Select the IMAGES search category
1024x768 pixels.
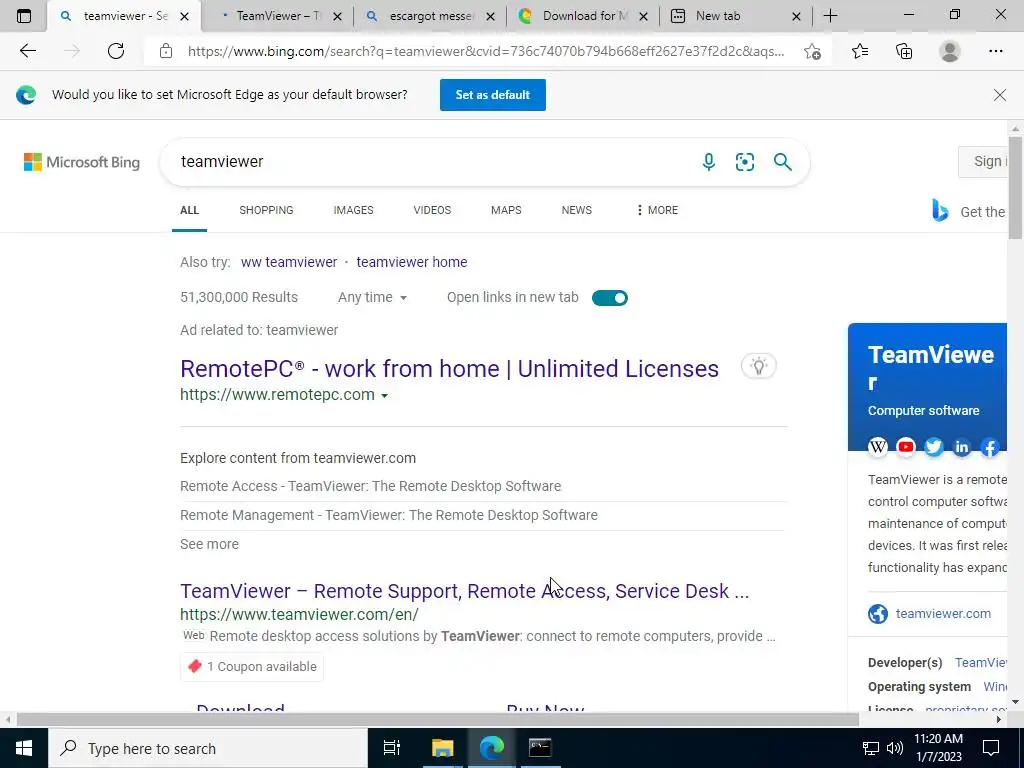coord(353,210)
